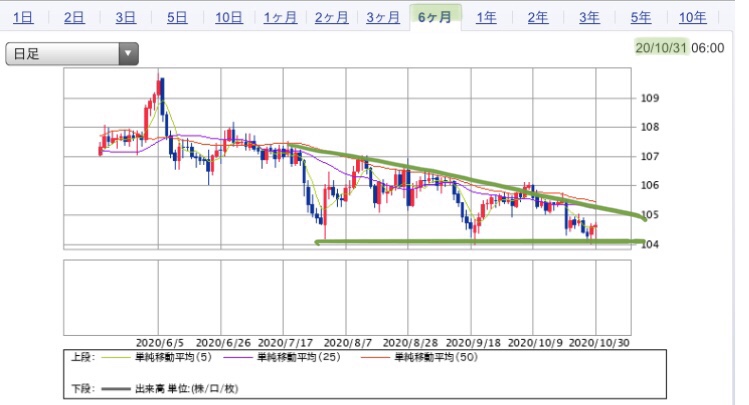
Task: Click the 20/10/31 06:00 timestamp
Action: [680, 48]
